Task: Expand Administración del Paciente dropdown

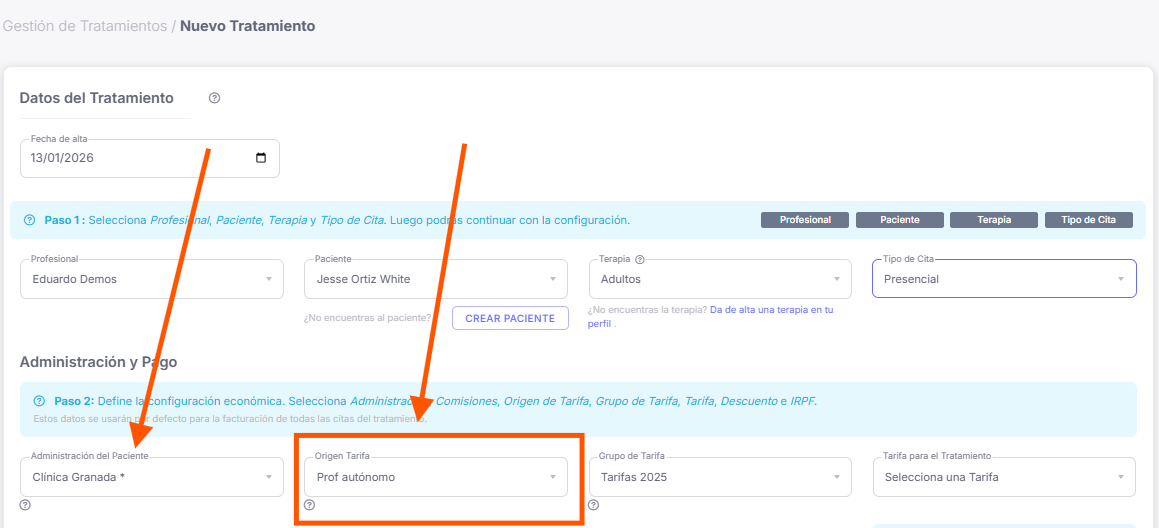Action: coord(150,477)
